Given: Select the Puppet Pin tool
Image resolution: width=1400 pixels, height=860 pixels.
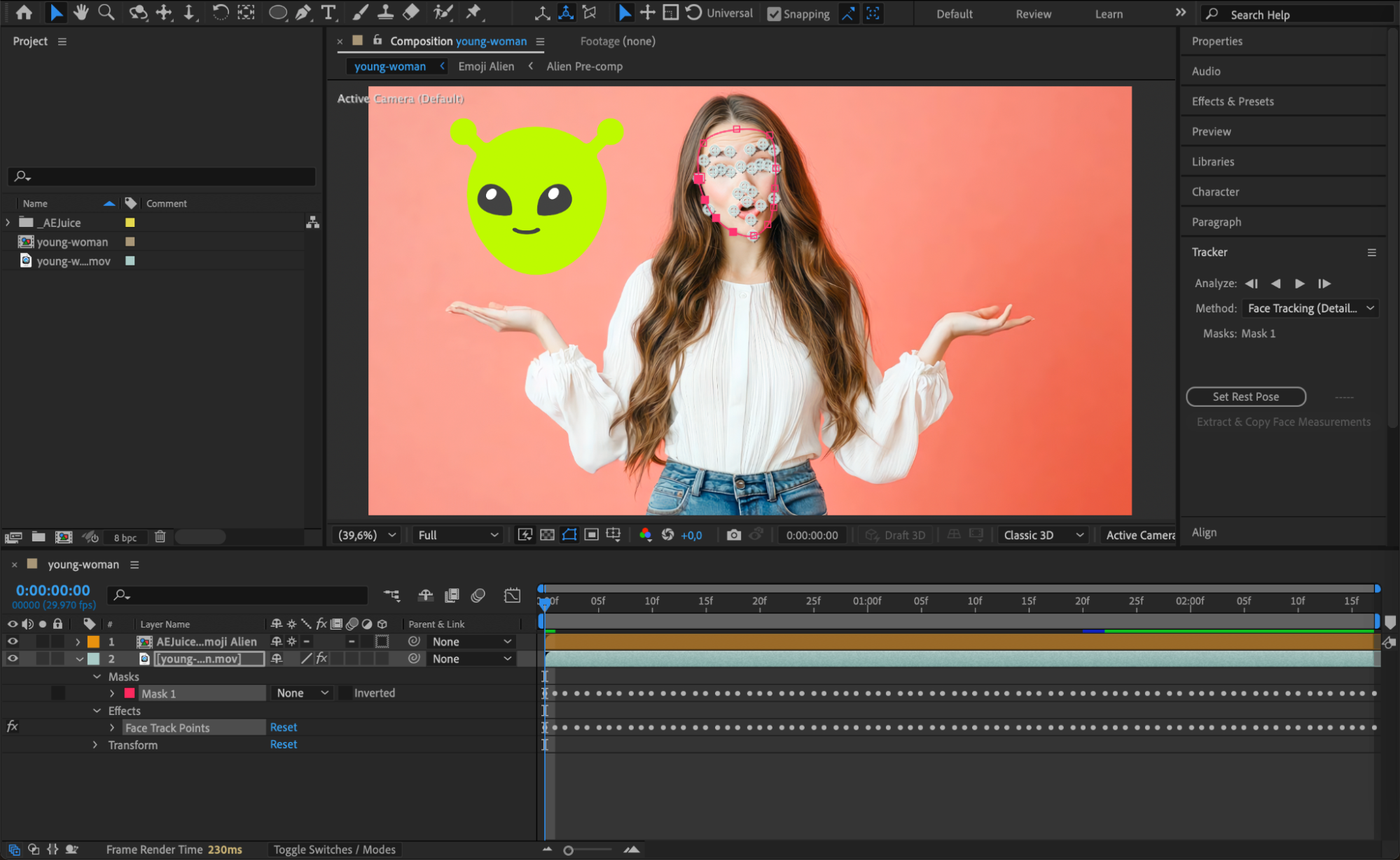Looking at the screenshot, I should coord(474,12).
